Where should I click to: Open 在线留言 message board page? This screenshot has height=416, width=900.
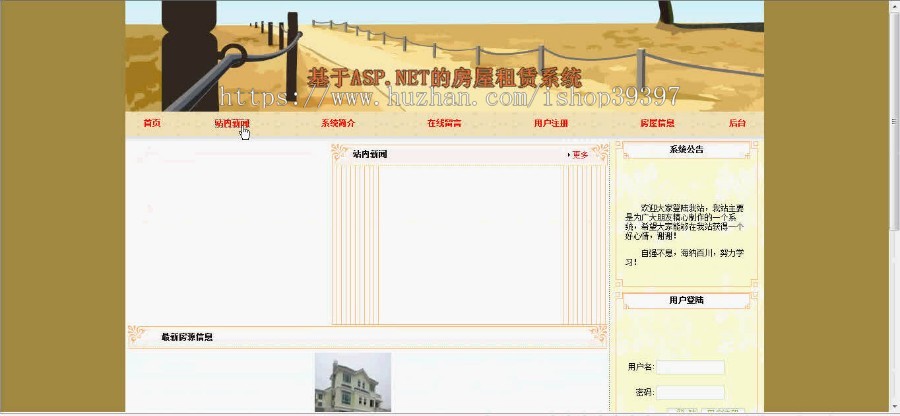(x=444, y=123)
